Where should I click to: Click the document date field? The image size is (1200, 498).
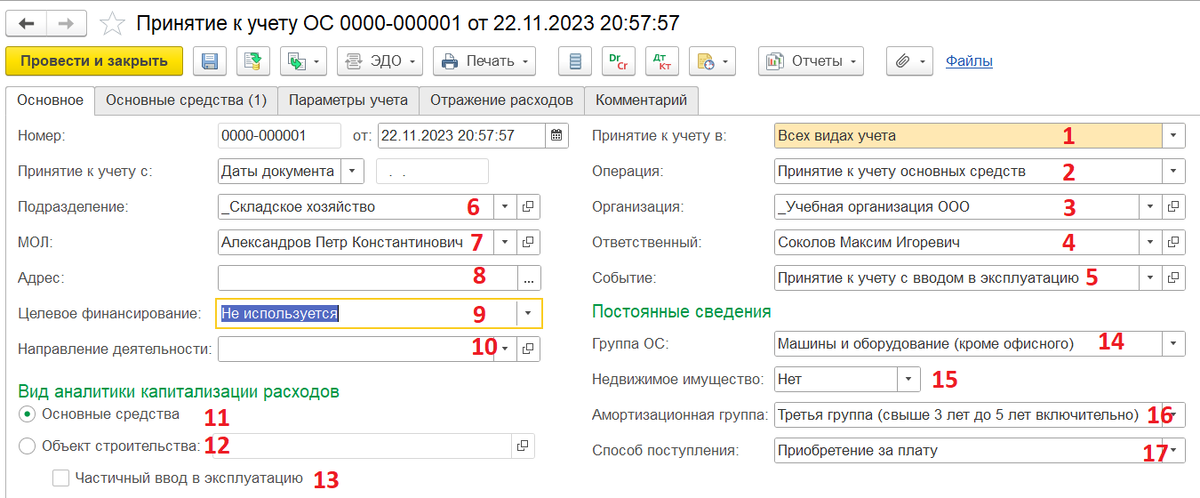[461, 135]
